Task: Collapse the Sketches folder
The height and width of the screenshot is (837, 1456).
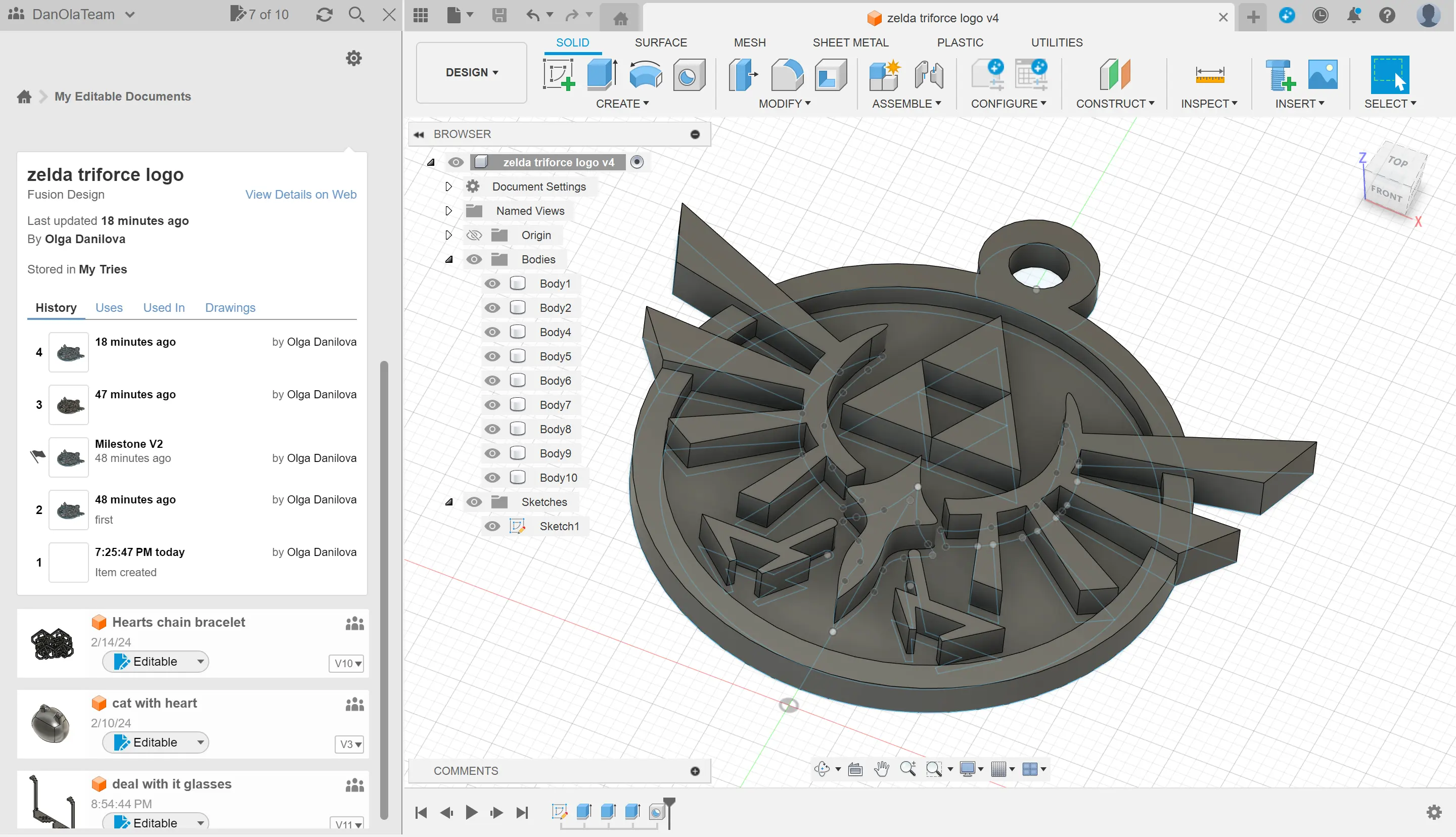Action: click(x=449, y=502)
